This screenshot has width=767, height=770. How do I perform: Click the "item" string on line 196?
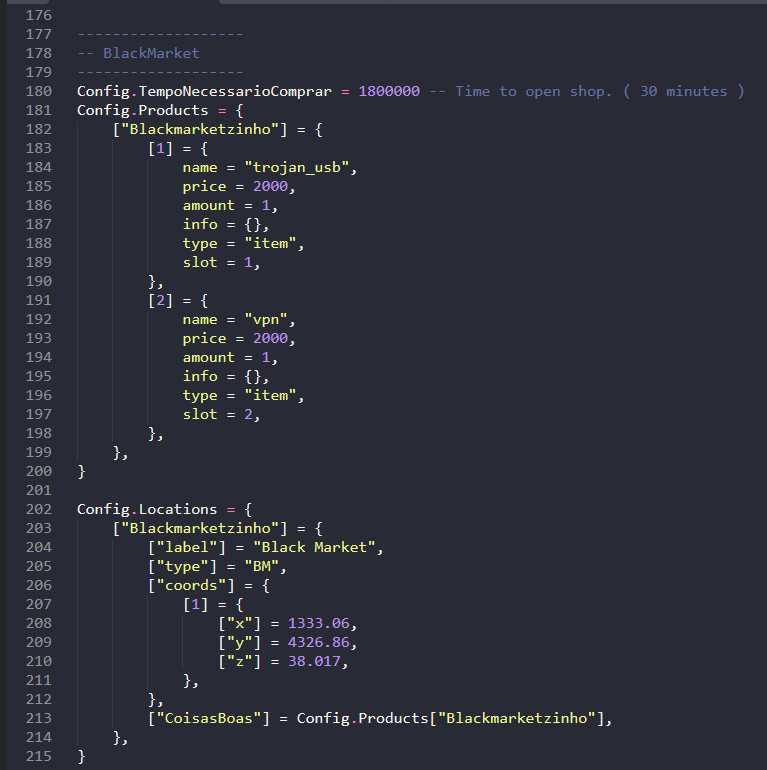click(271, 395)
